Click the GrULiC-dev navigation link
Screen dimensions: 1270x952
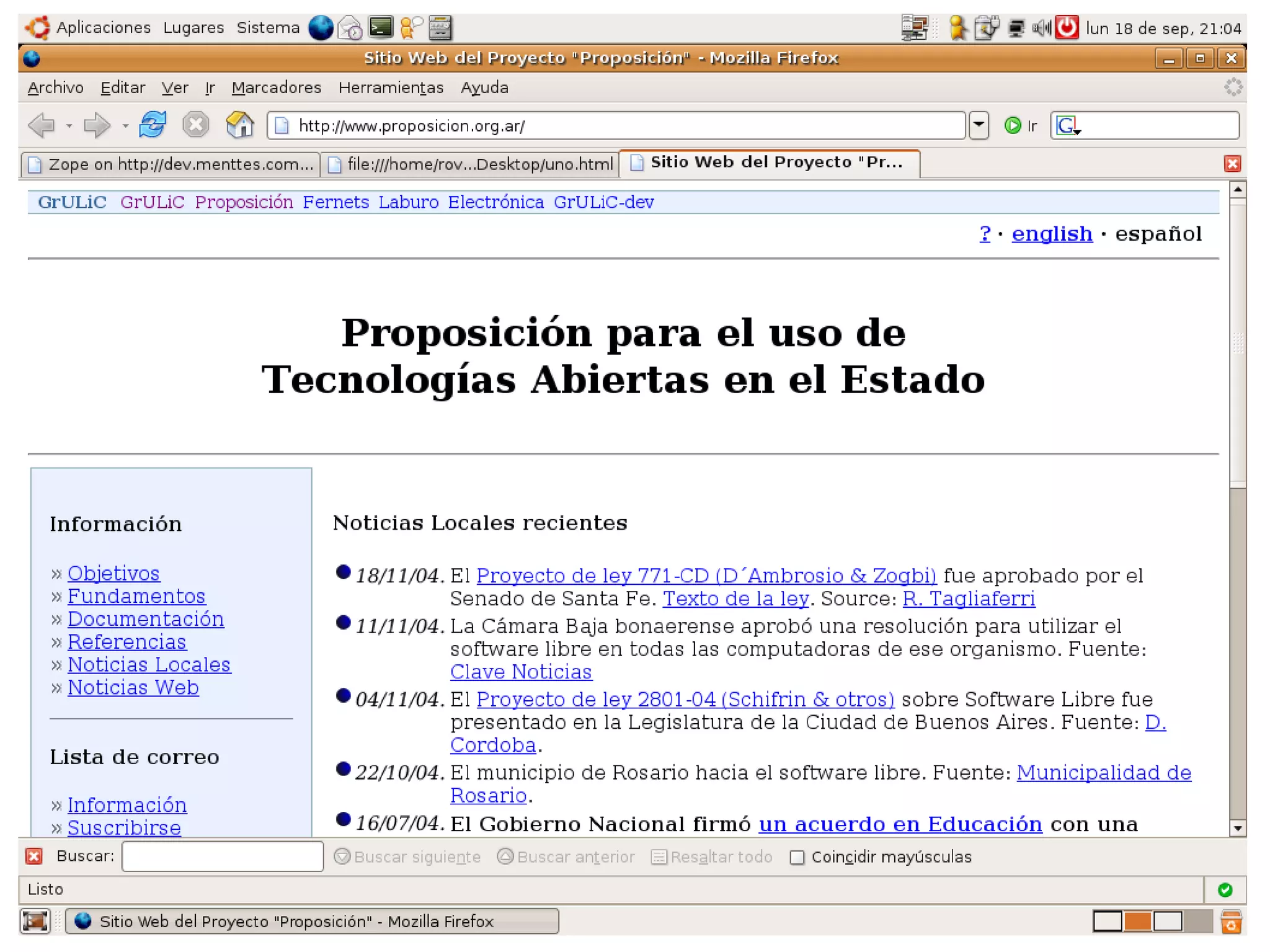[604, 202]
